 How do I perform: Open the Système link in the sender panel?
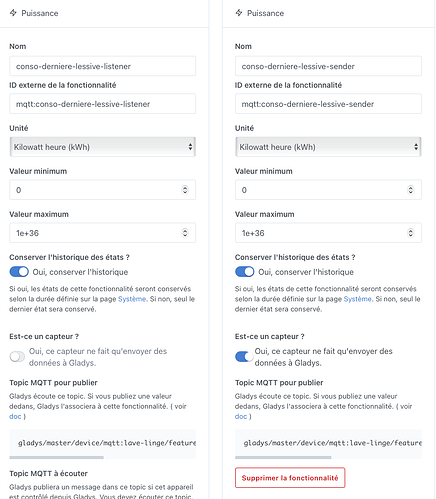(358, 299)
